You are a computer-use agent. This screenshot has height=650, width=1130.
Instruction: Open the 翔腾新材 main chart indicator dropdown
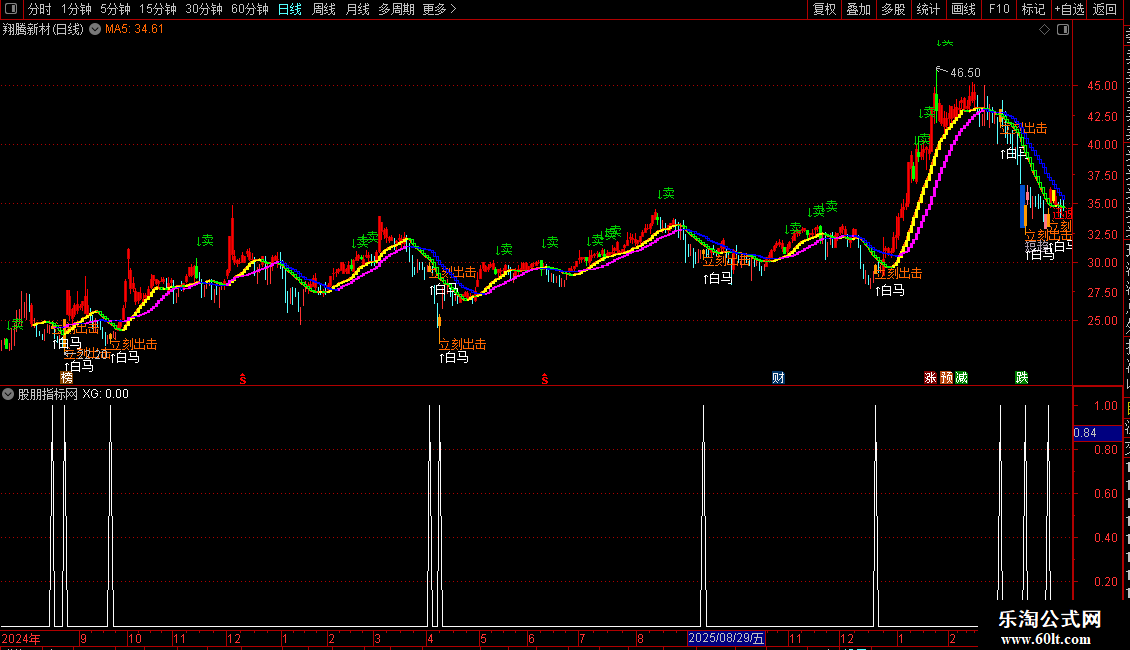click(x=94, y=30)
